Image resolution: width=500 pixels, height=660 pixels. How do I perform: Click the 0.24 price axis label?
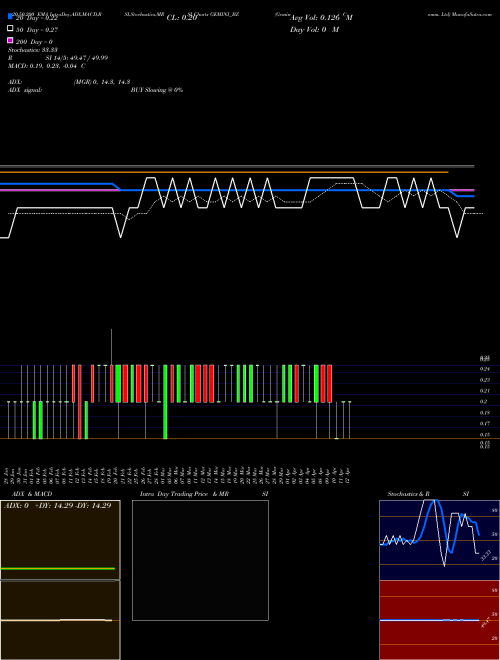(484, 369)
